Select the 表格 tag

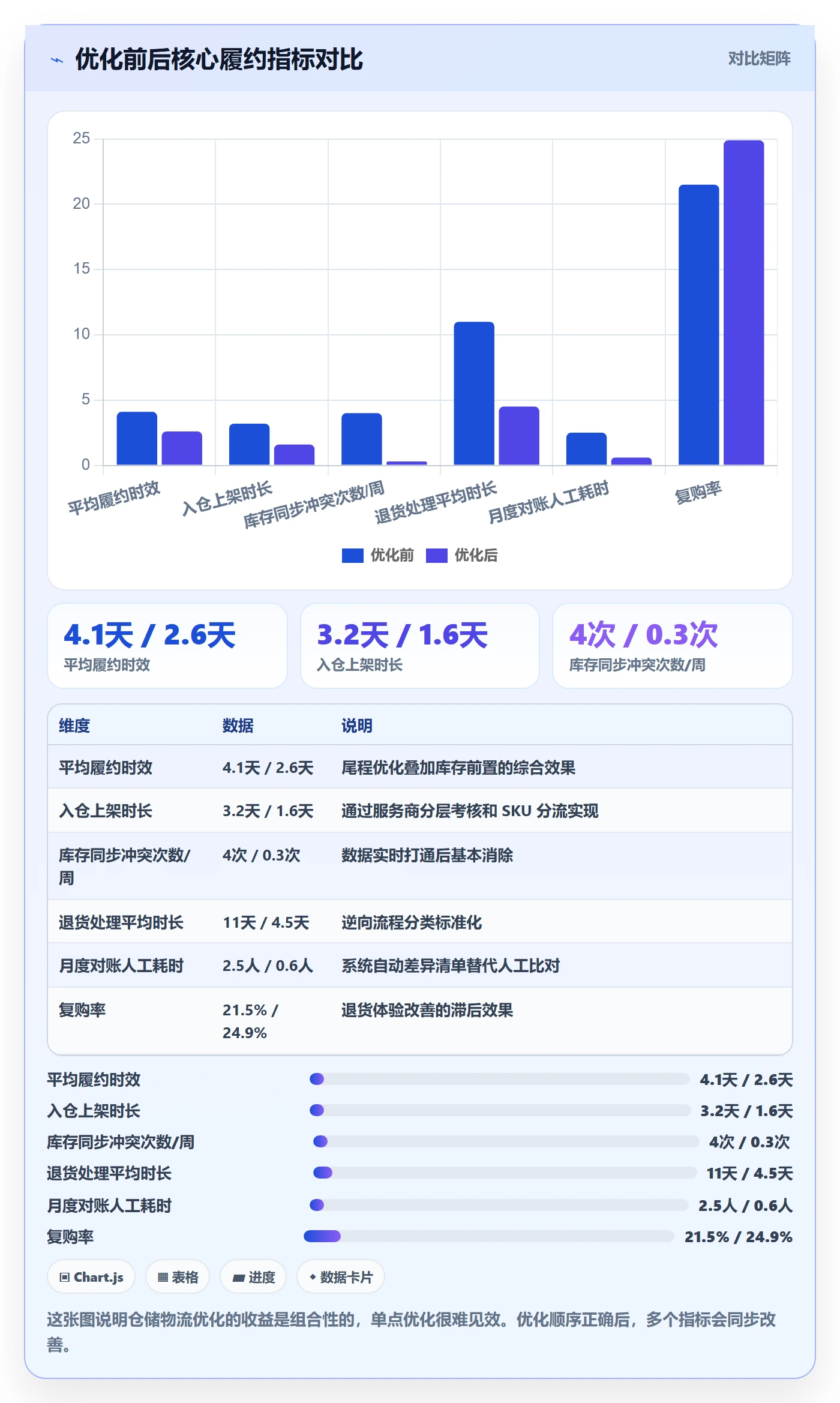pos(178,1277)
